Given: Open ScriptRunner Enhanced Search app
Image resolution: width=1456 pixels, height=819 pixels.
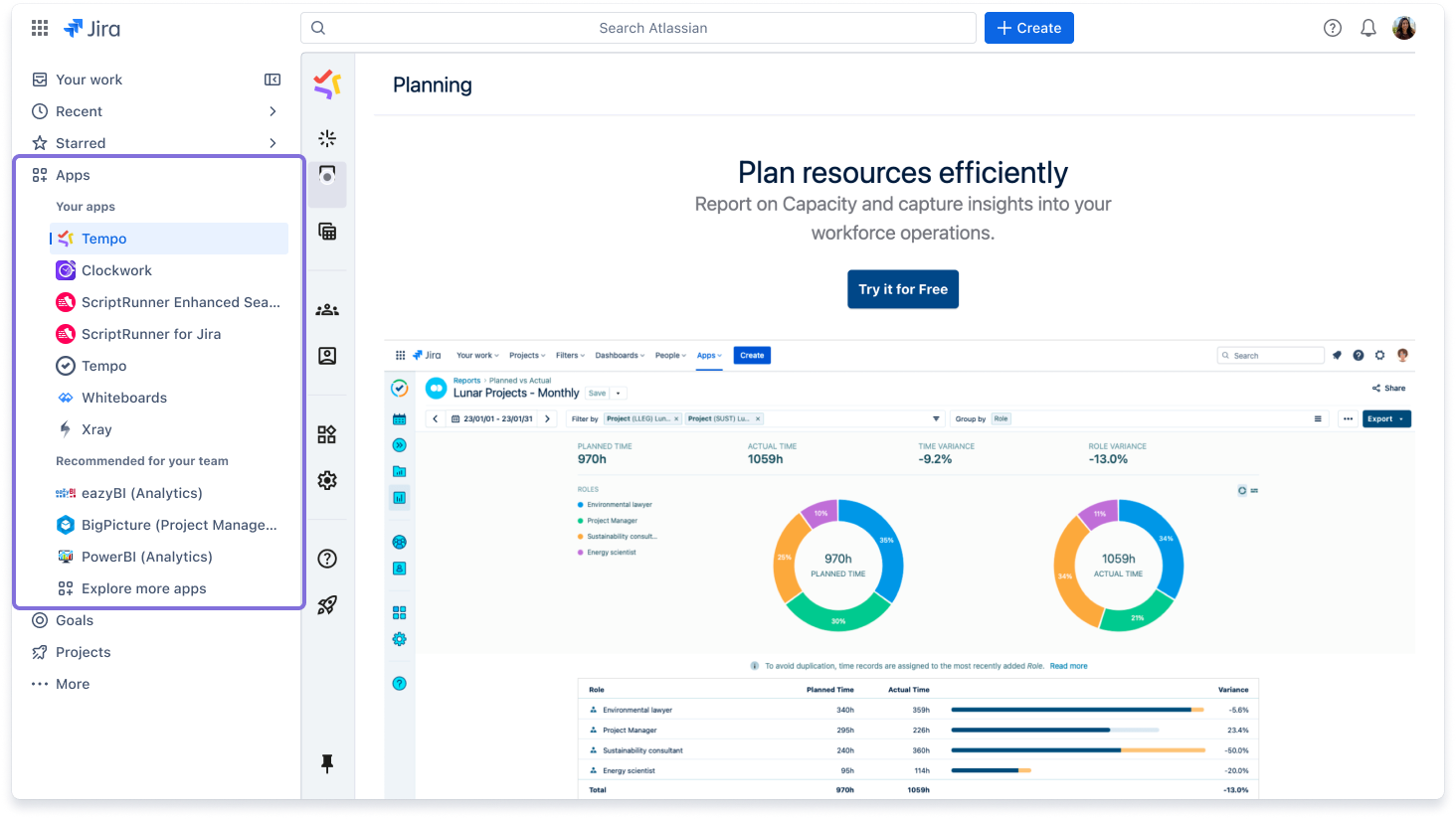Looking at the screenshot, I should (169, 302).
